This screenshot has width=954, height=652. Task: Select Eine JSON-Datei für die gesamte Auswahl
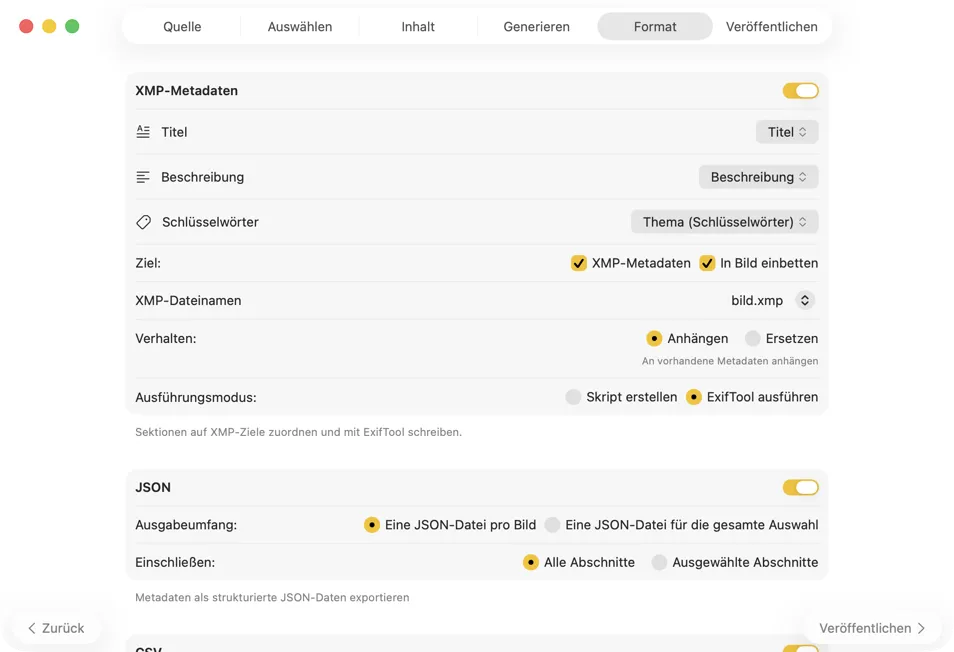pos(552,525)
